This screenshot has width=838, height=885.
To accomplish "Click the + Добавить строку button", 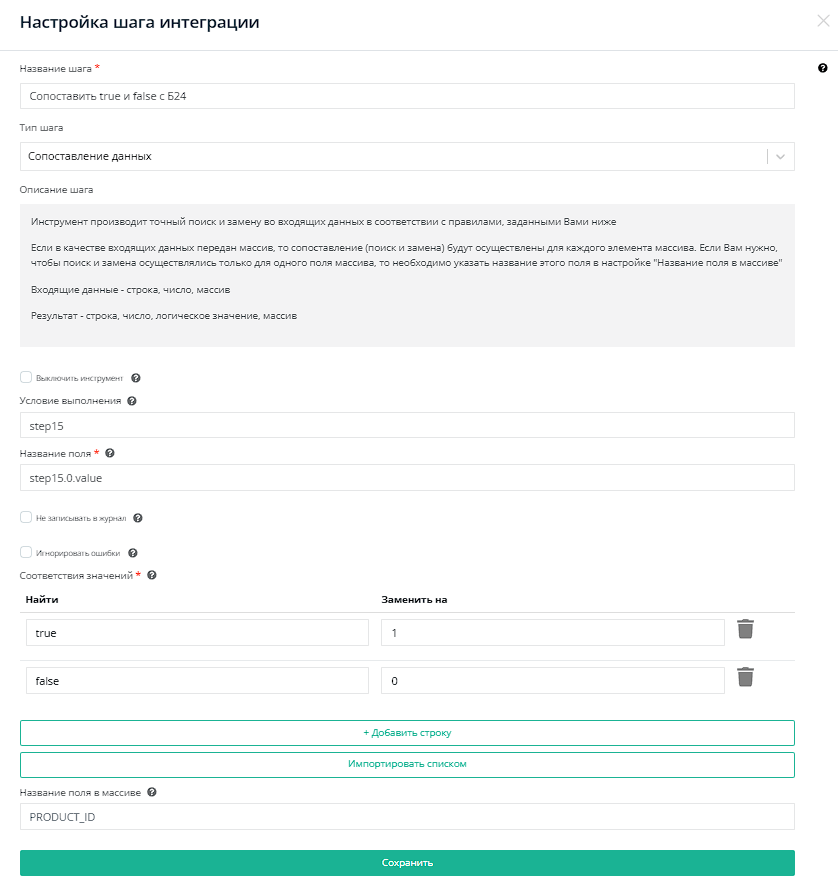I will [407, 733].
